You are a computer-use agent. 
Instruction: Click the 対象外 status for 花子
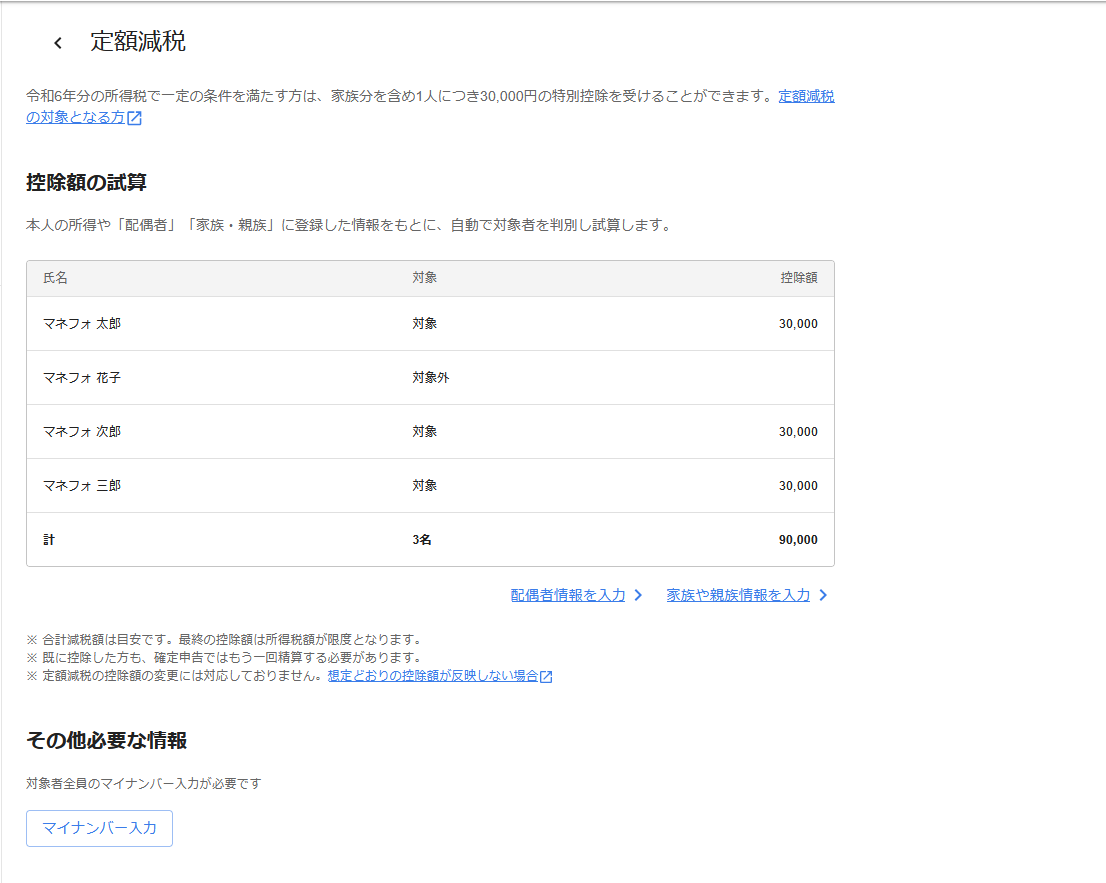[430, 378]
